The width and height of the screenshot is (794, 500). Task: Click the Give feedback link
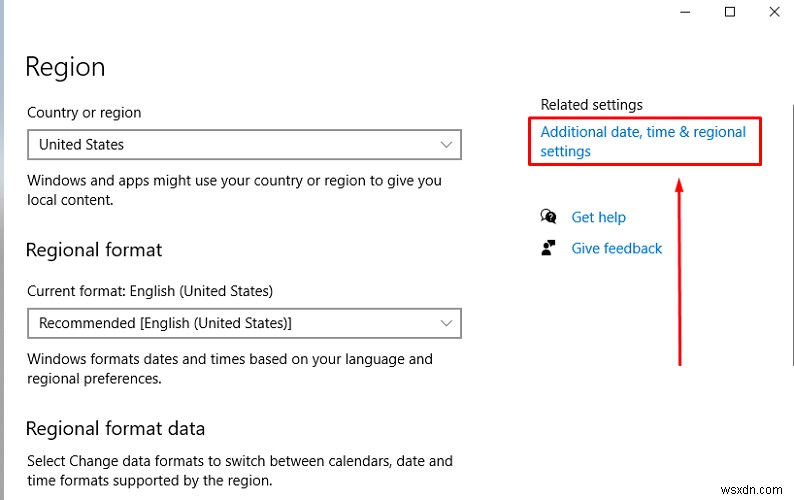[x=617, y=248]
